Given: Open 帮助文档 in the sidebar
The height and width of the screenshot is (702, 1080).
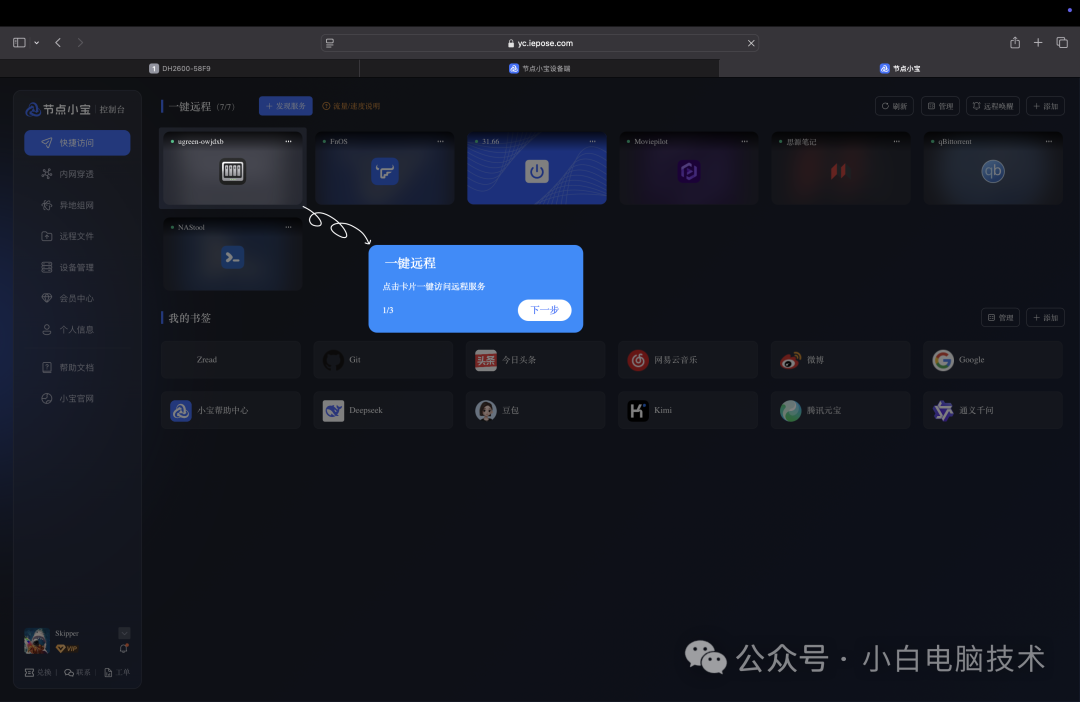Looking at the screenshot, I should click(77, 368).
